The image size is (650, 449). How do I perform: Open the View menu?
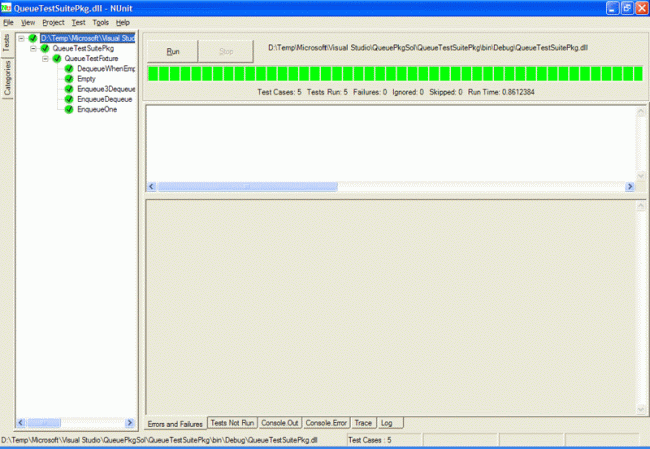28,22
